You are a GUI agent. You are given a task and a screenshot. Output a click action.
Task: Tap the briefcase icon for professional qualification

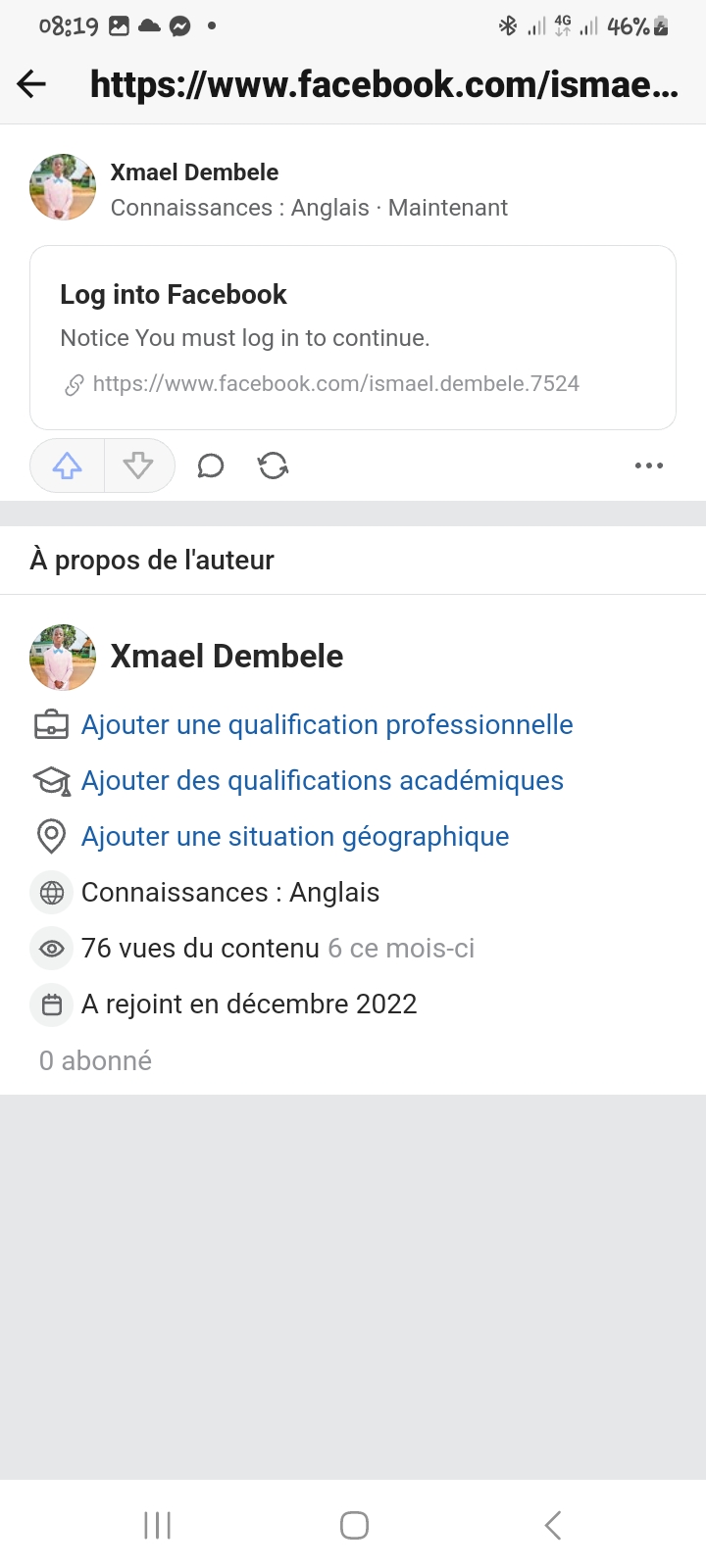point(51,725)
